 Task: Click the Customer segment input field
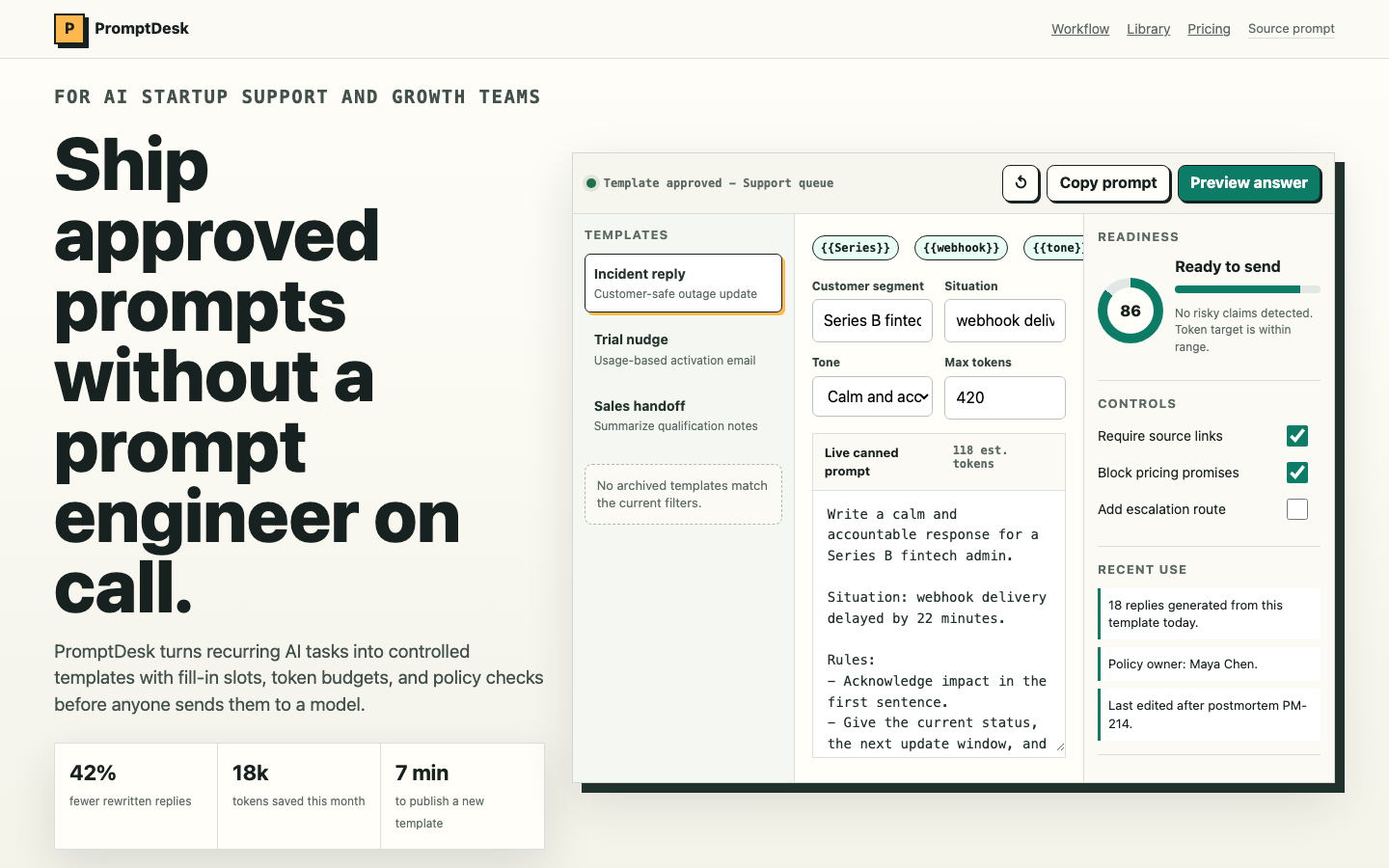pyautogui.click(x=872, y=320)
